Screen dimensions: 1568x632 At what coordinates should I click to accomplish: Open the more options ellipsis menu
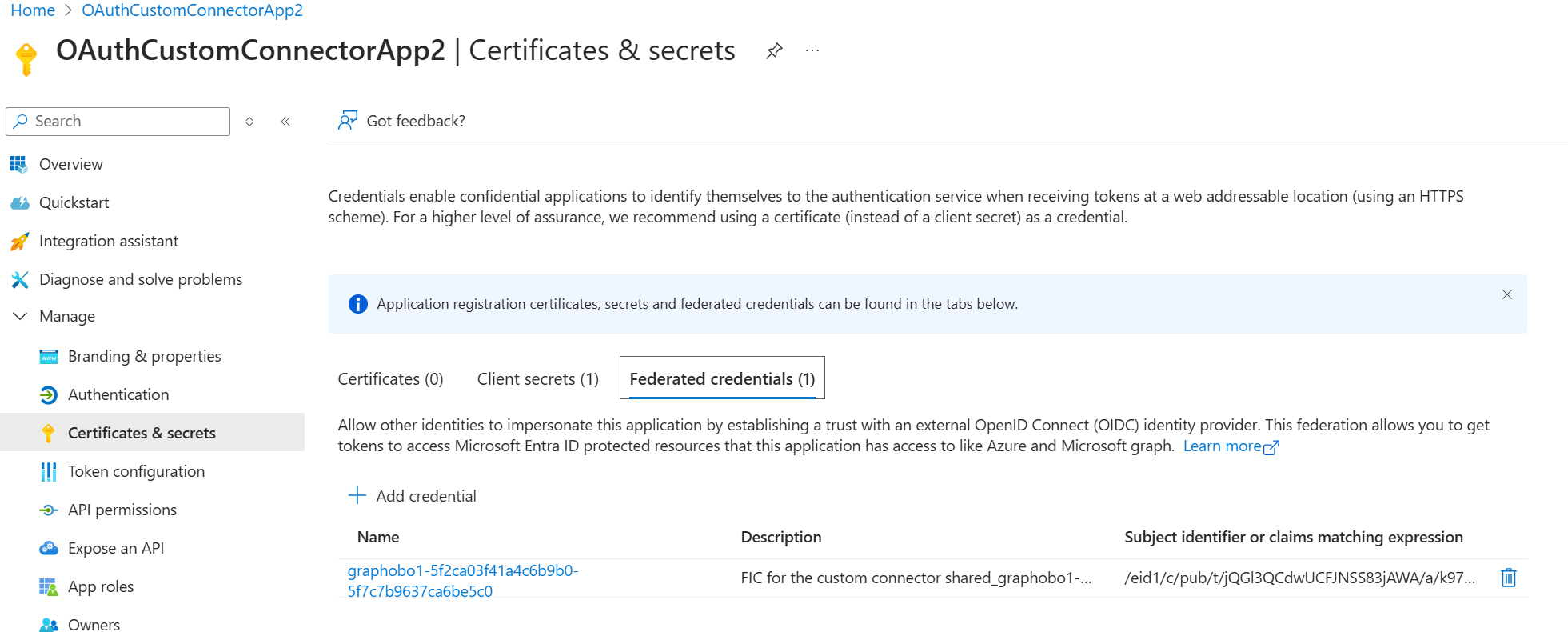point(812,51)
